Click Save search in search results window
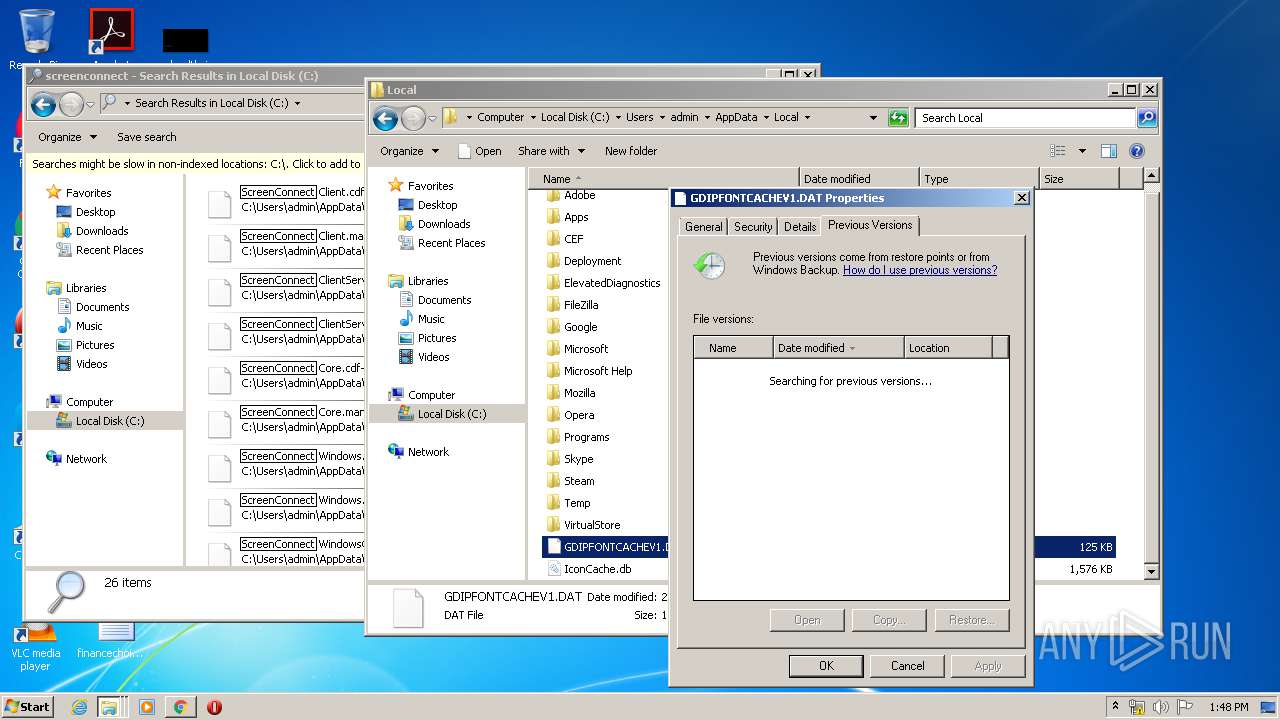 click(146, 137)
